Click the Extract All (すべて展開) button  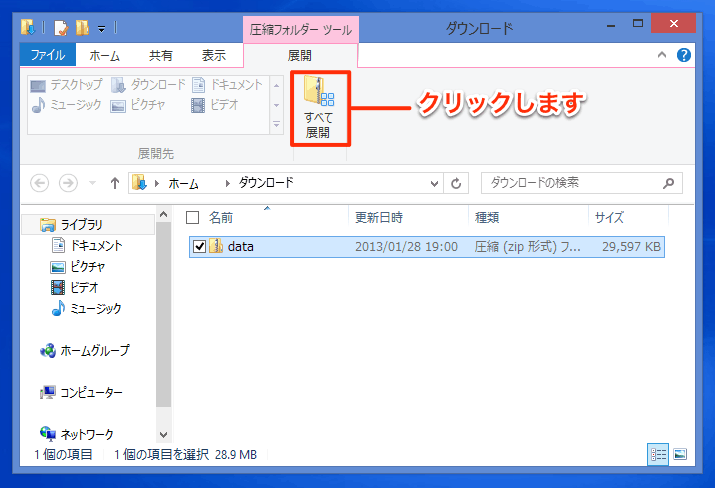point(319,108)
